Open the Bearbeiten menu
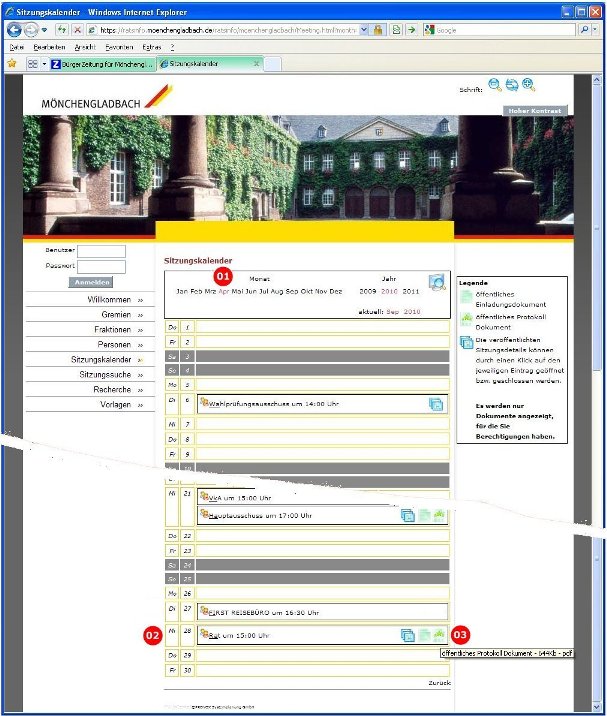This screenshot has height=716, width=607. pyautogui.click(x=49, y=47)
